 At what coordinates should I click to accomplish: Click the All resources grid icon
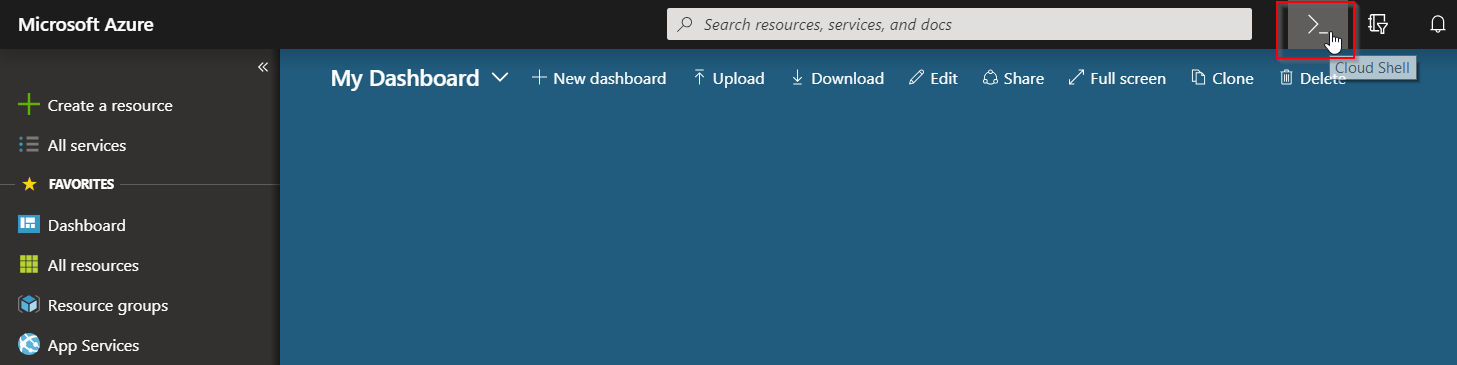[29, 265]
